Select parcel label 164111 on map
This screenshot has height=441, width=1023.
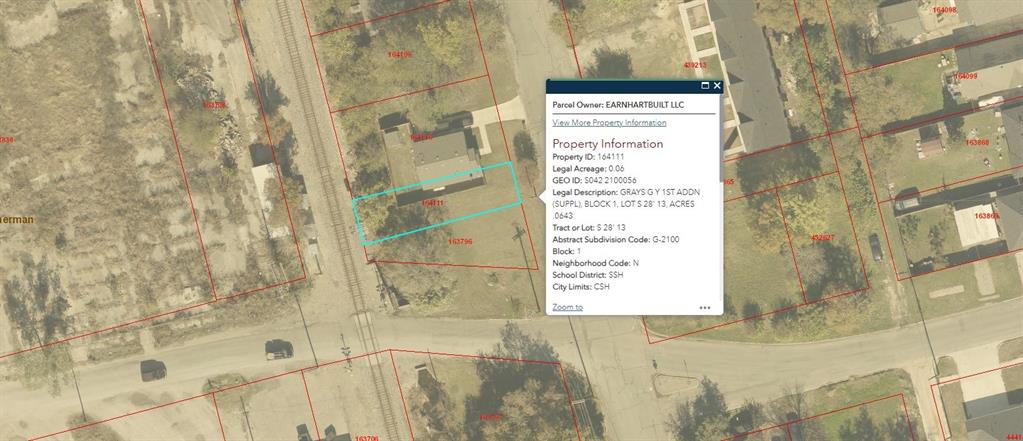click(x=433, y=203)
